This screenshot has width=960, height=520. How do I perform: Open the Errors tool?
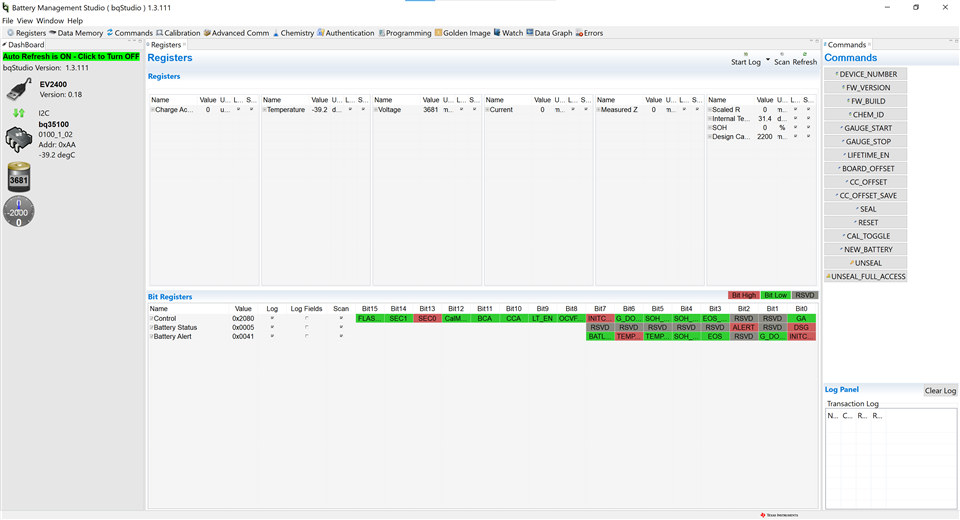click(589, 33)
